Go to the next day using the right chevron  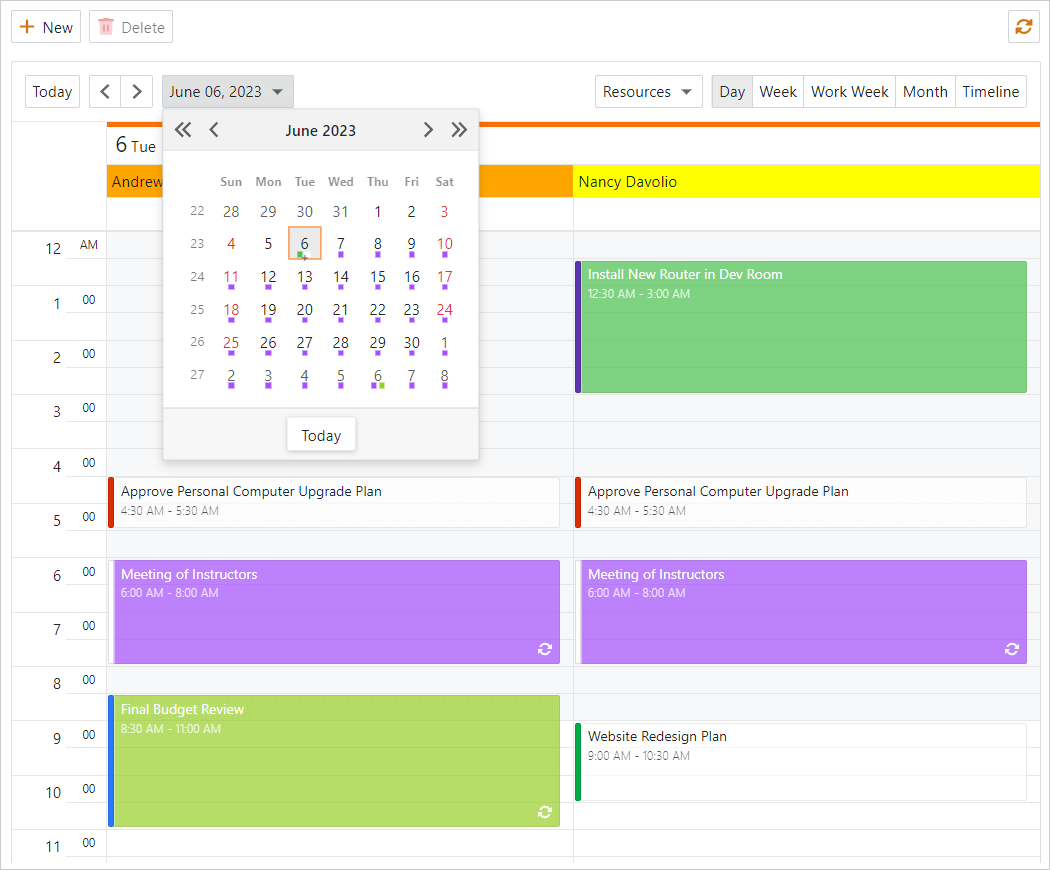click(x=137, y=91)
